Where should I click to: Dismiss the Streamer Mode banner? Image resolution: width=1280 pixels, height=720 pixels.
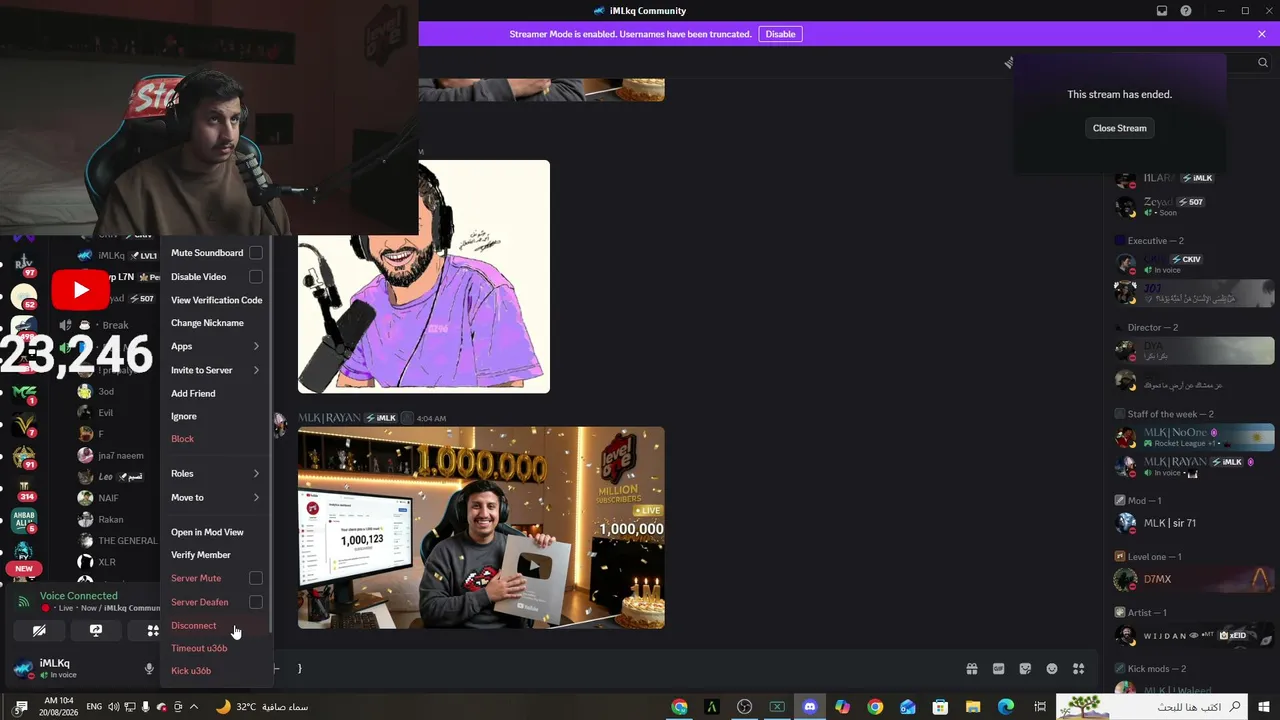(x=1262, y=34)
